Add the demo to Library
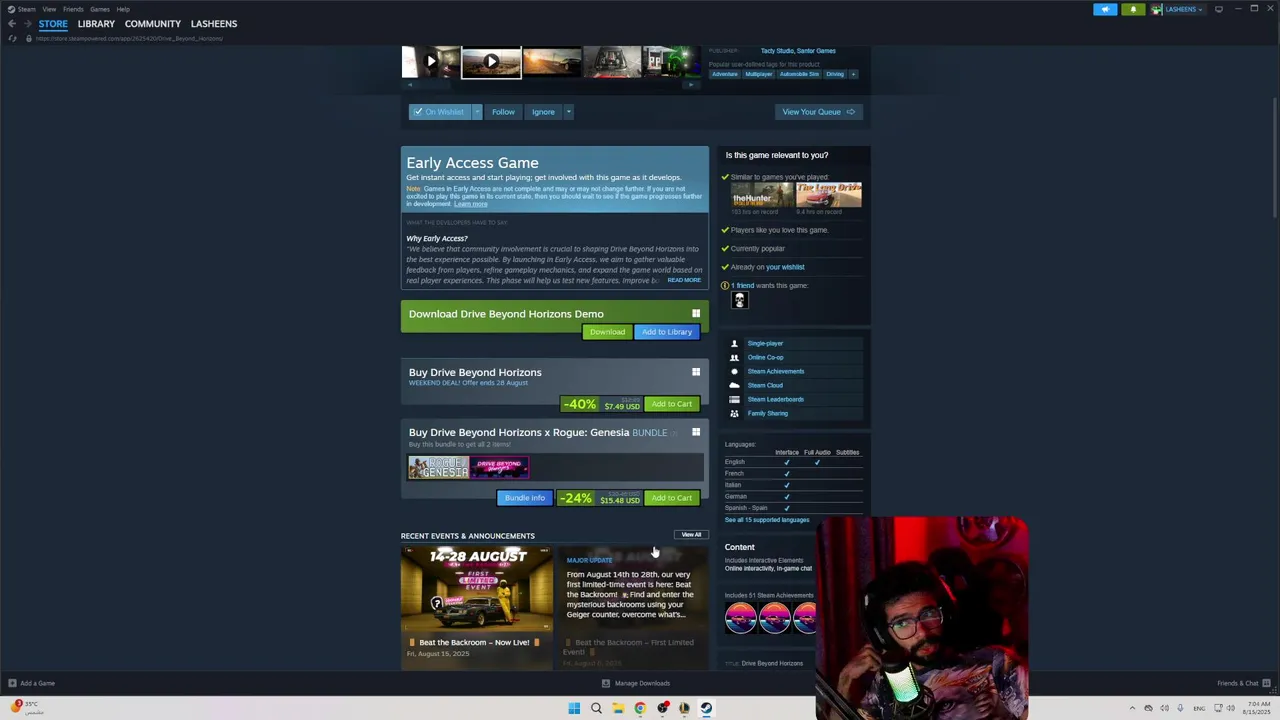Viewport: 1280px width, 720px height. coord(667,332)
